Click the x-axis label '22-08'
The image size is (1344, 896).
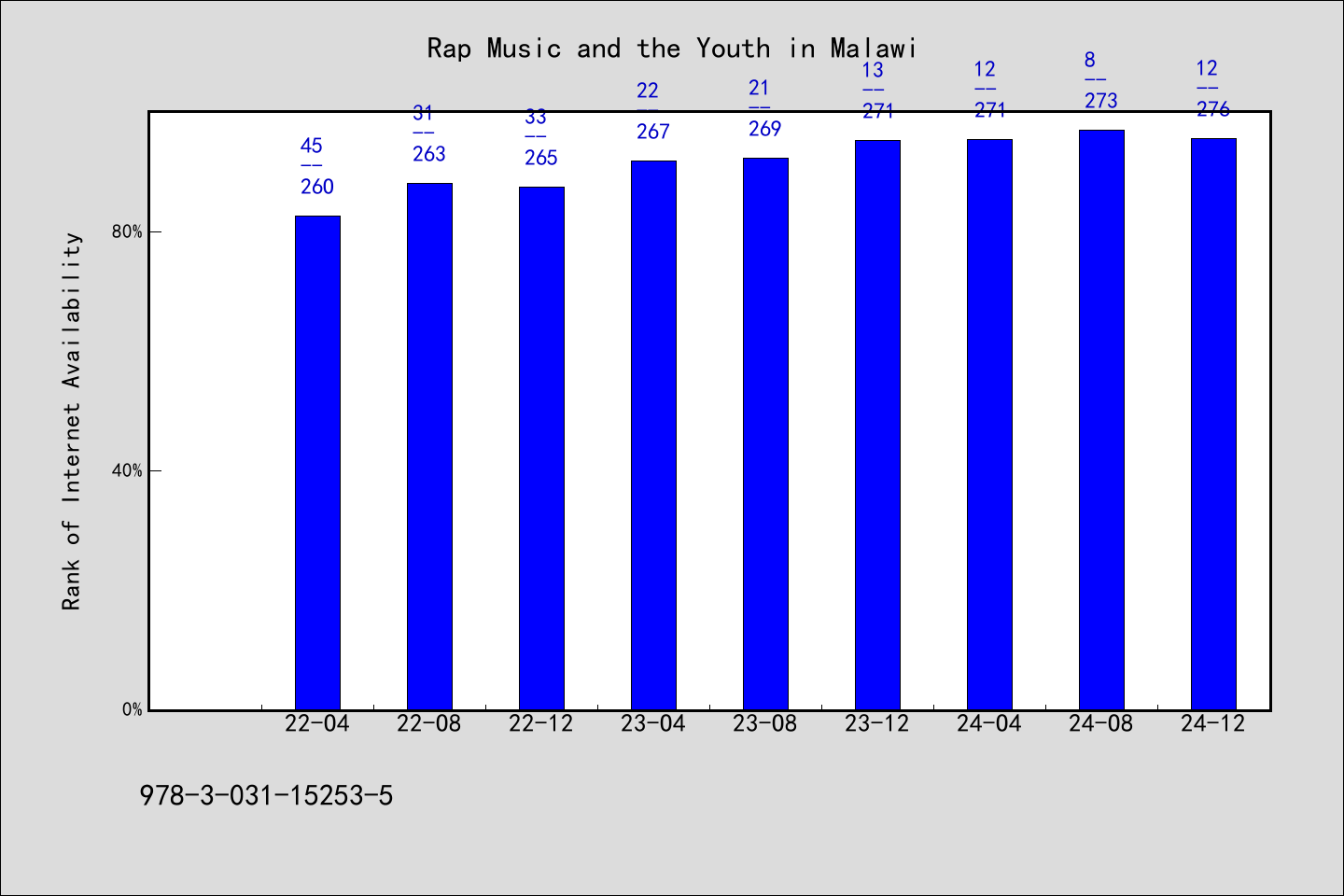(429, 724)
